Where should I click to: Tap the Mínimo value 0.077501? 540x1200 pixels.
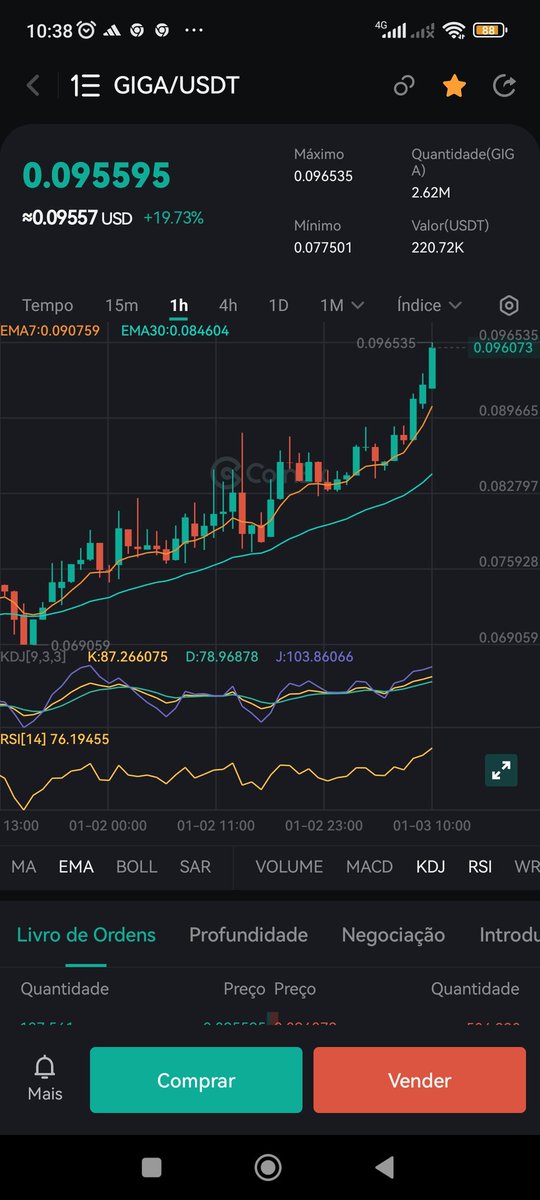tap(323, 247)
